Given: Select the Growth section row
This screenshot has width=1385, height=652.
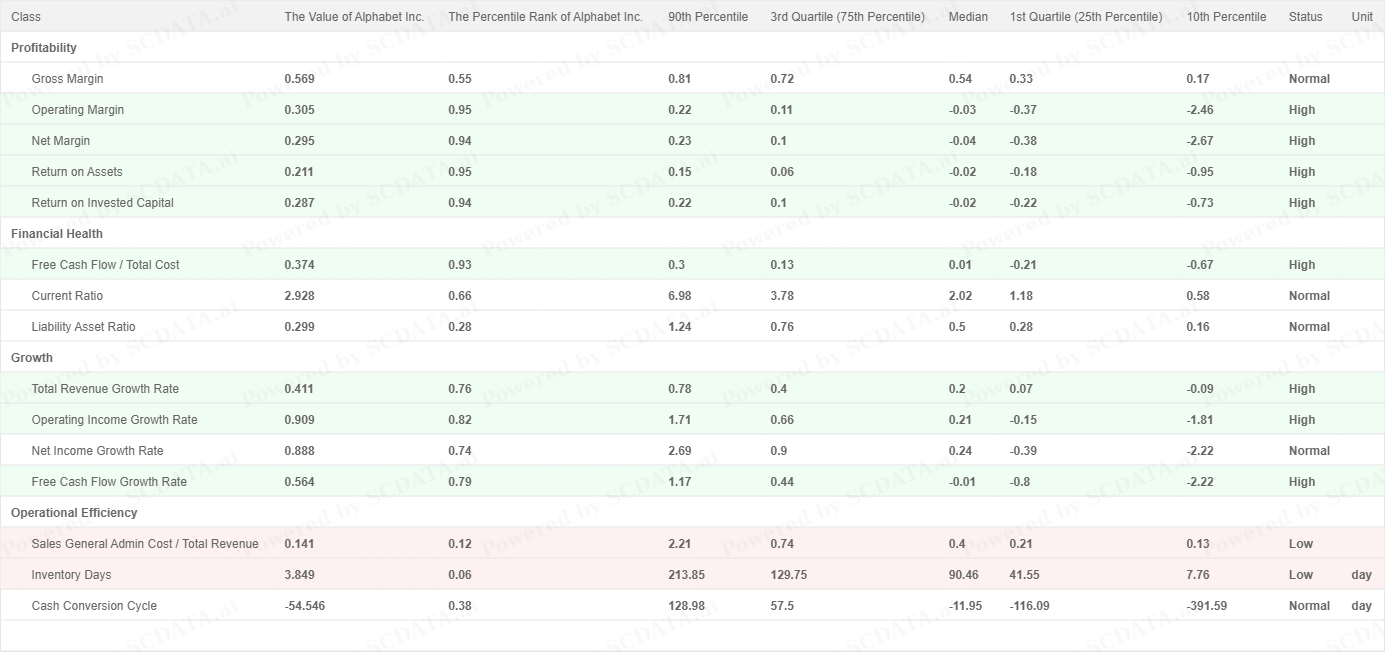Looking at the screenshot, I should [x=32, y=358].
